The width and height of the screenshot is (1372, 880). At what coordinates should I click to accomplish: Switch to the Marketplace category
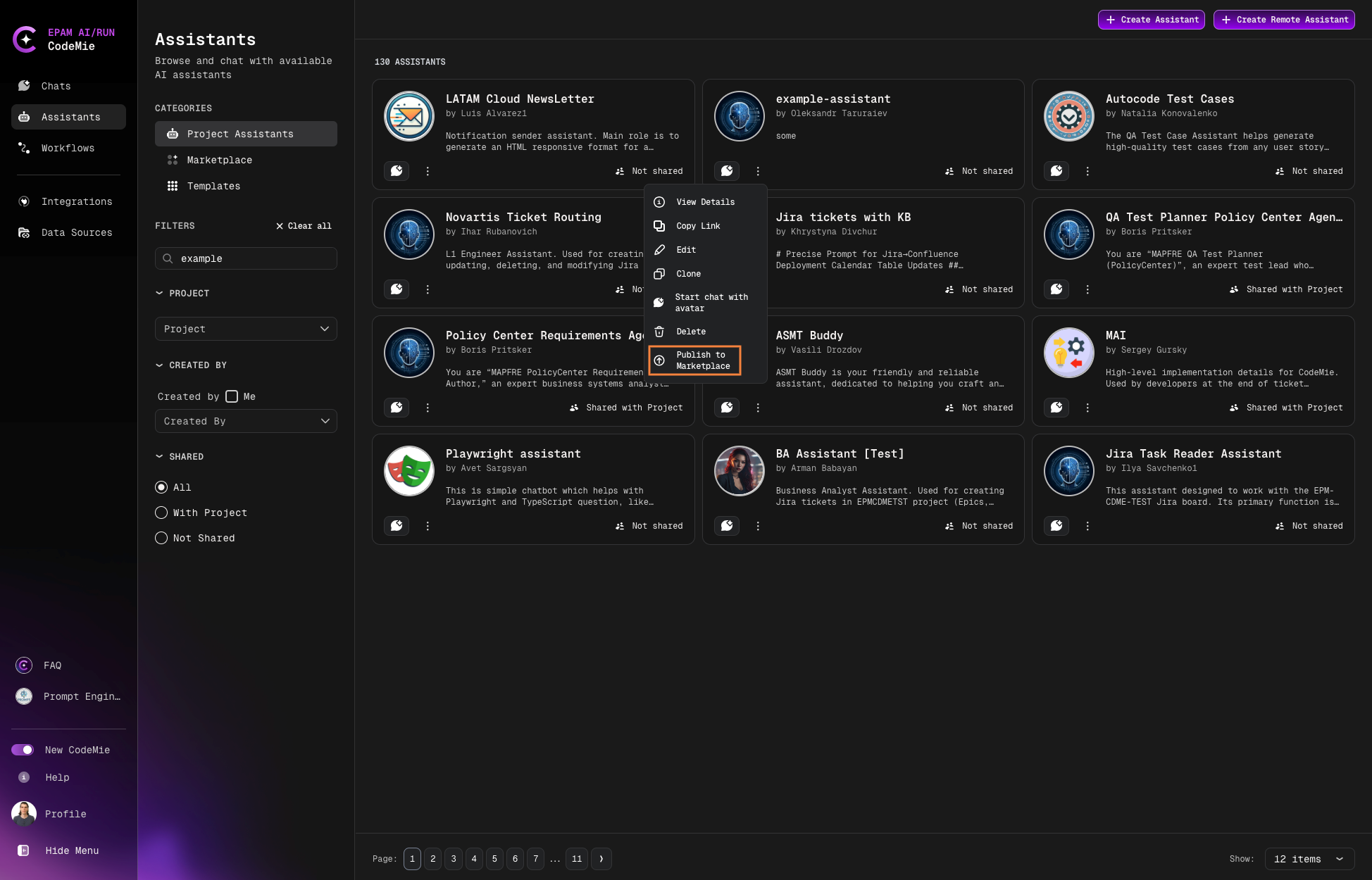point(219,160)
